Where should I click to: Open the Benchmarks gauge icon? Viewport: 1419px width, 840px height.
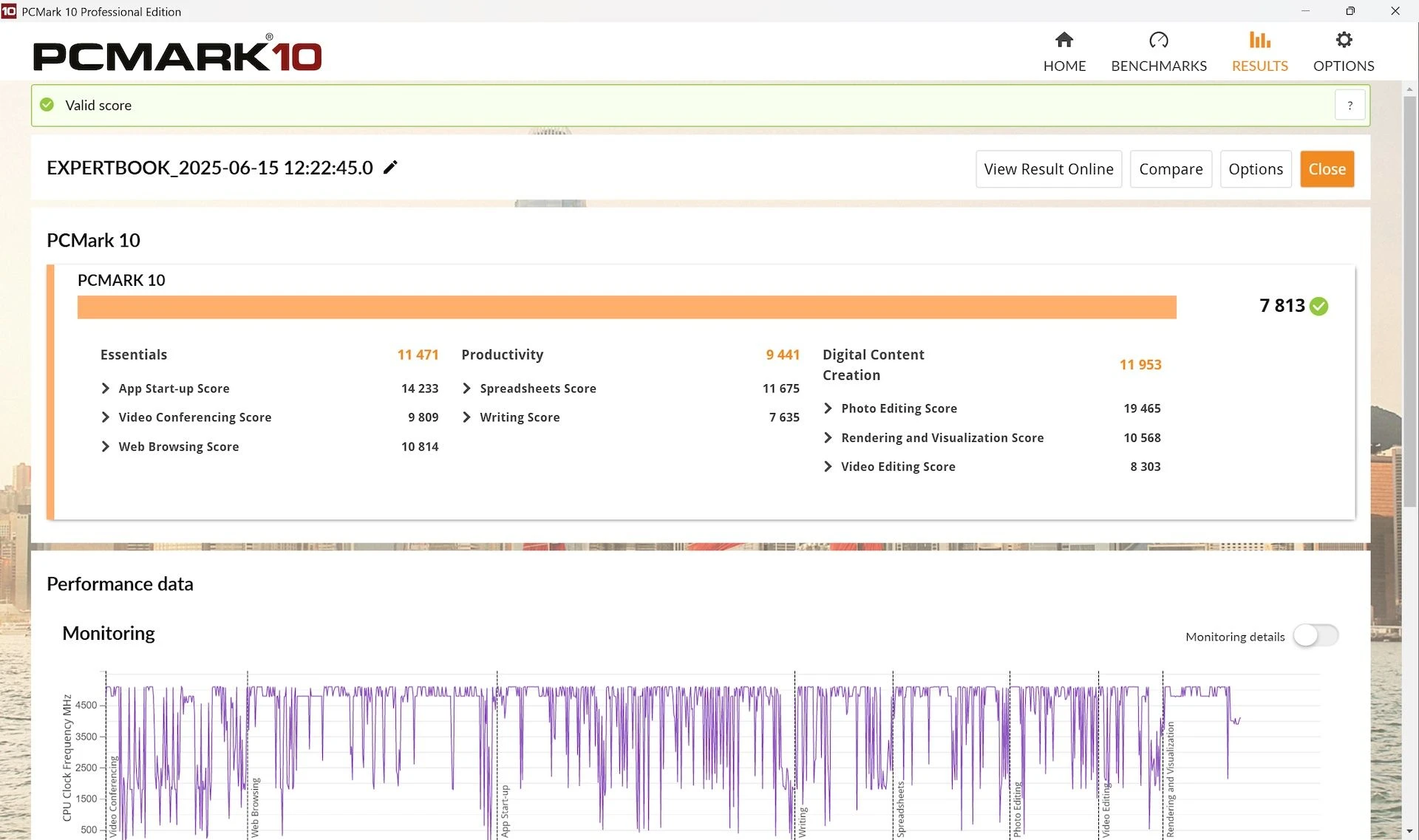click(1158, 39)
